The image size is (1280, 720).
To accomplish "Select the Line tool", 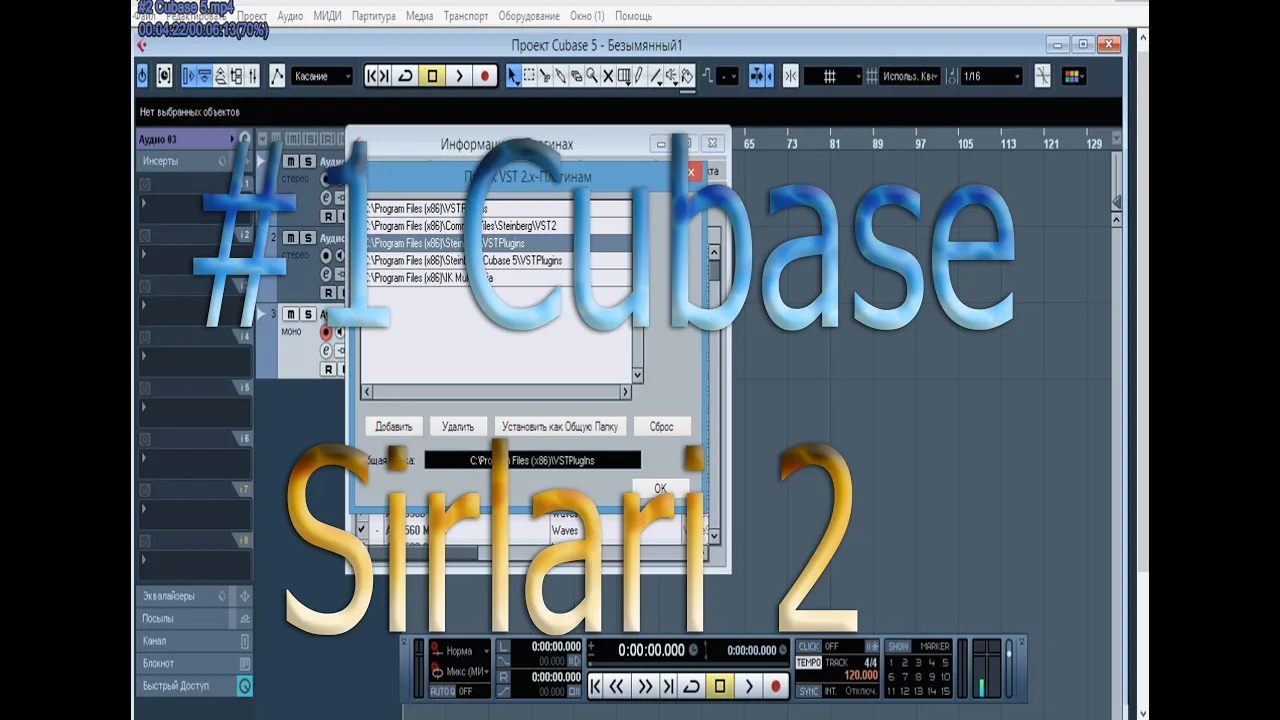I will pos(656,76).
